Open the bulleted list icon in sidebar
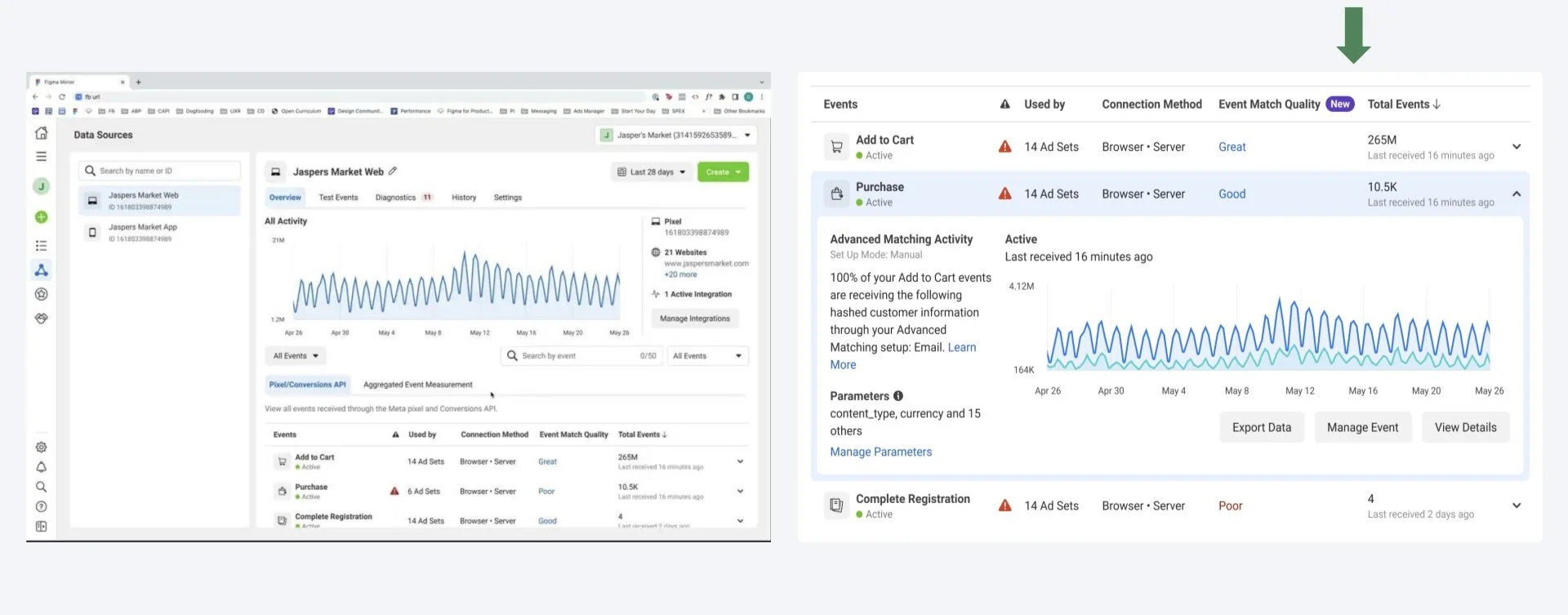Viewport: 1568px width, 615px height. point(41,246)
